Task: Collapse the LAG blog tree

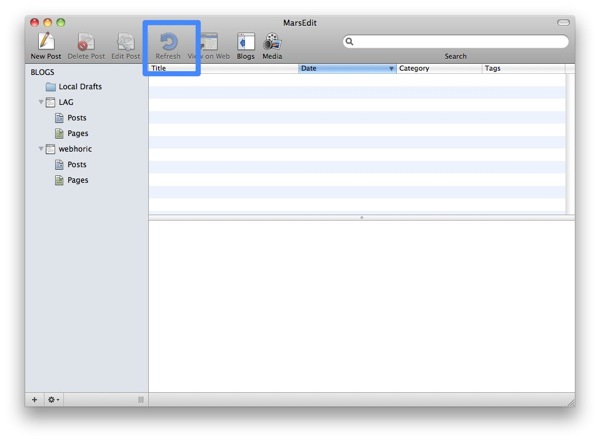Action: (x=41, y=103)
